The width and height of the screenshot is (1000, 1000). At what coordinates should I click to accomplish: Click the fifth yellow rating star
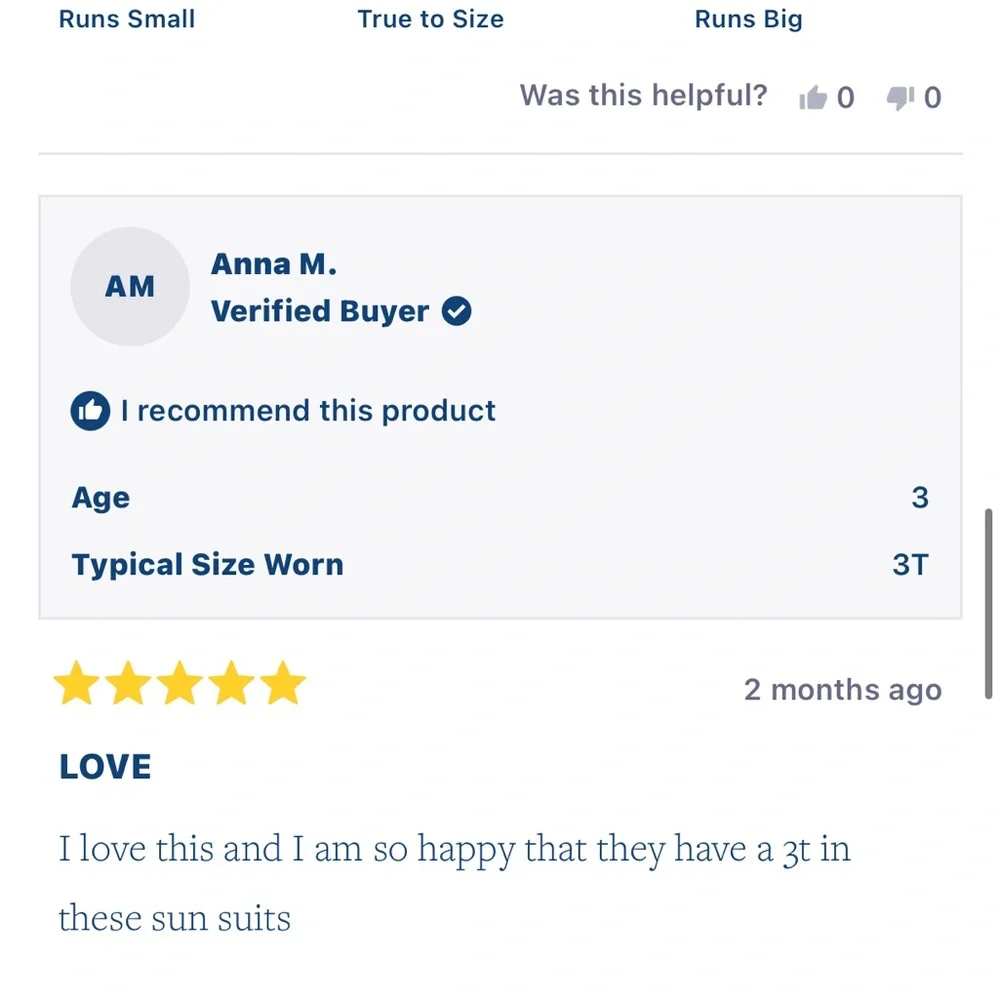click(283, 683)
